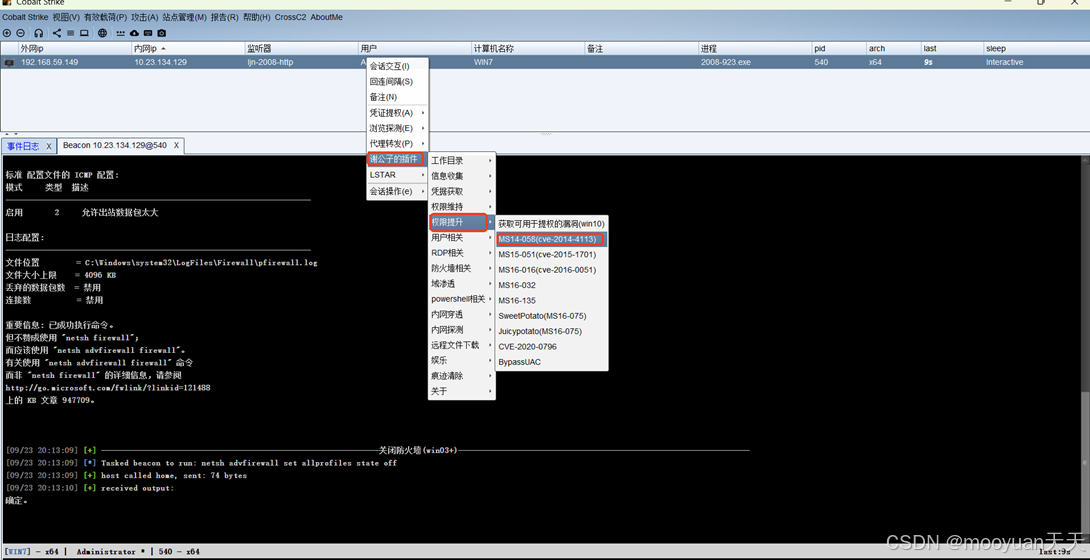This screenshot has width=1090, height=560.
Task: Expand the 会话操作(e) submenu
Action: click(398, 191)
